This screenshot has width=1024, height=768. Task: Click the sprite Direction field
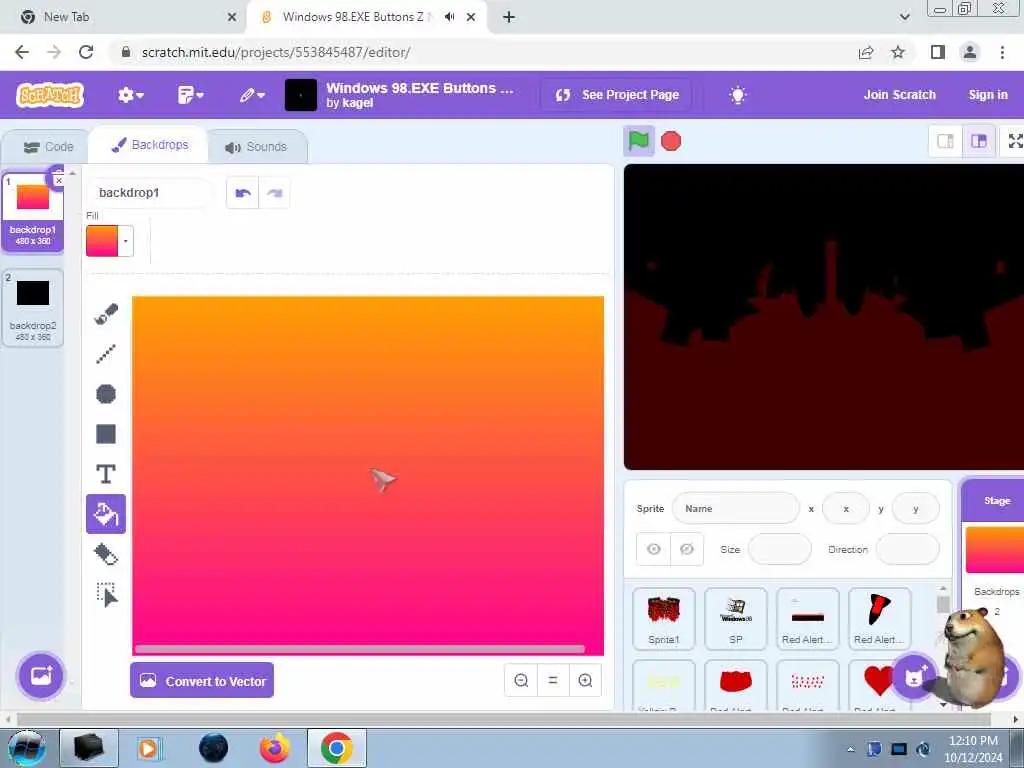point(907,549)
